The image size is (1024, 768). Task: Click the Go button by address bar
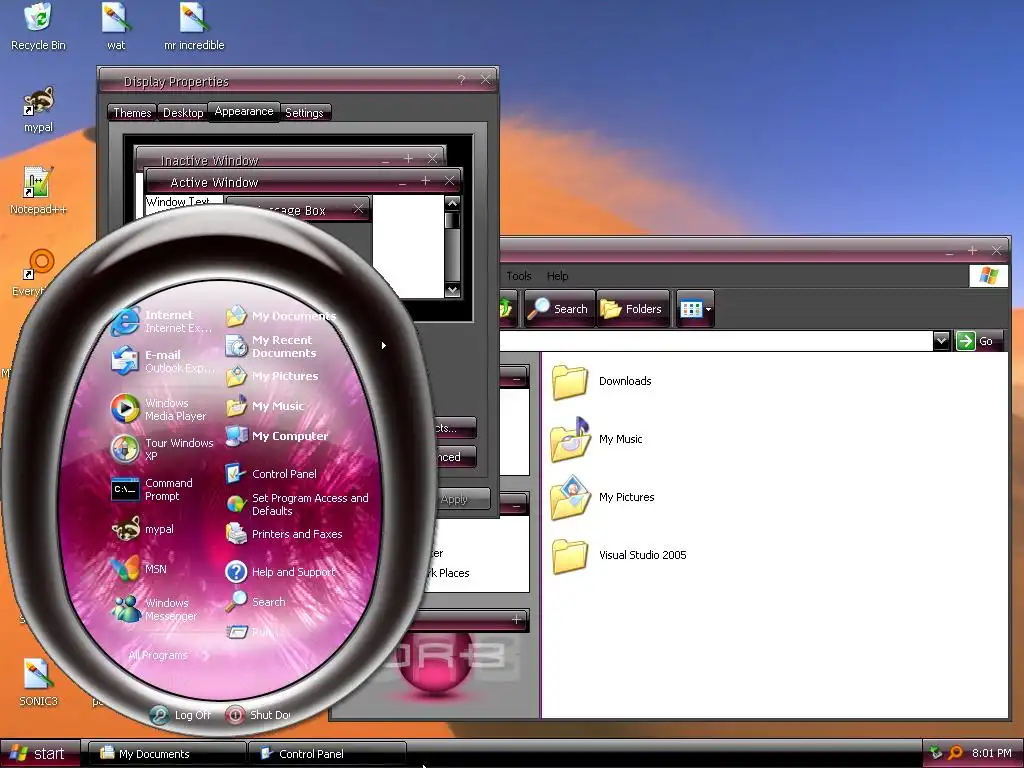point(976,341)
